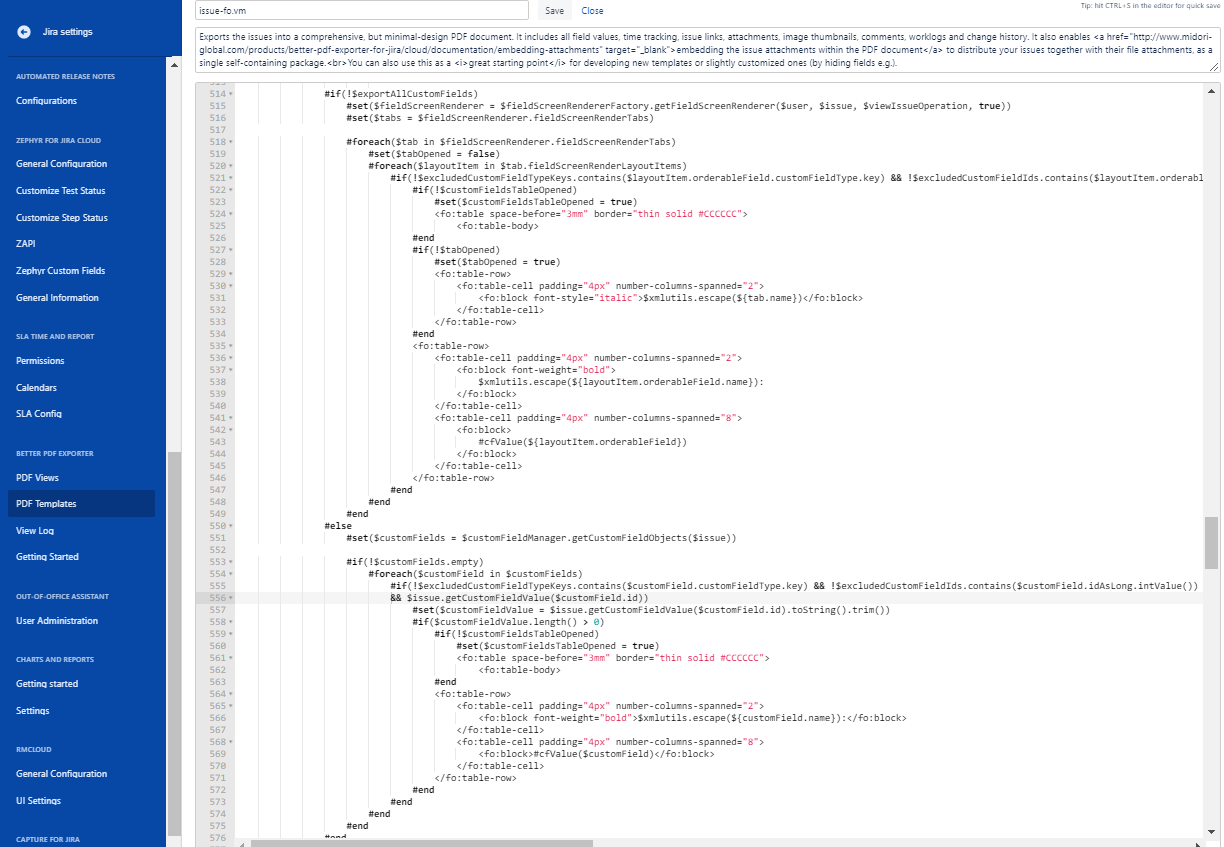Save the issue-fo.vm template

pyautogui.click(x=555, y=11)
